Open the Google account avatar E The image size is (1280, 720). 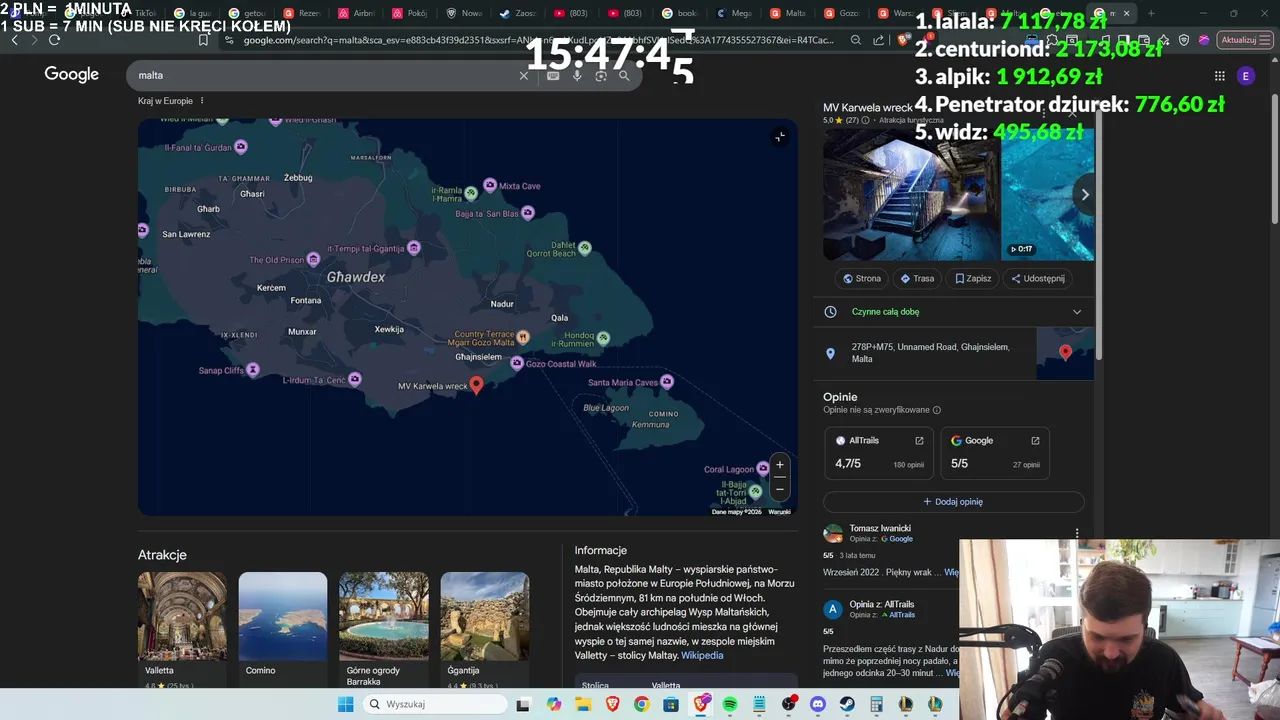tap(1245, 76)
